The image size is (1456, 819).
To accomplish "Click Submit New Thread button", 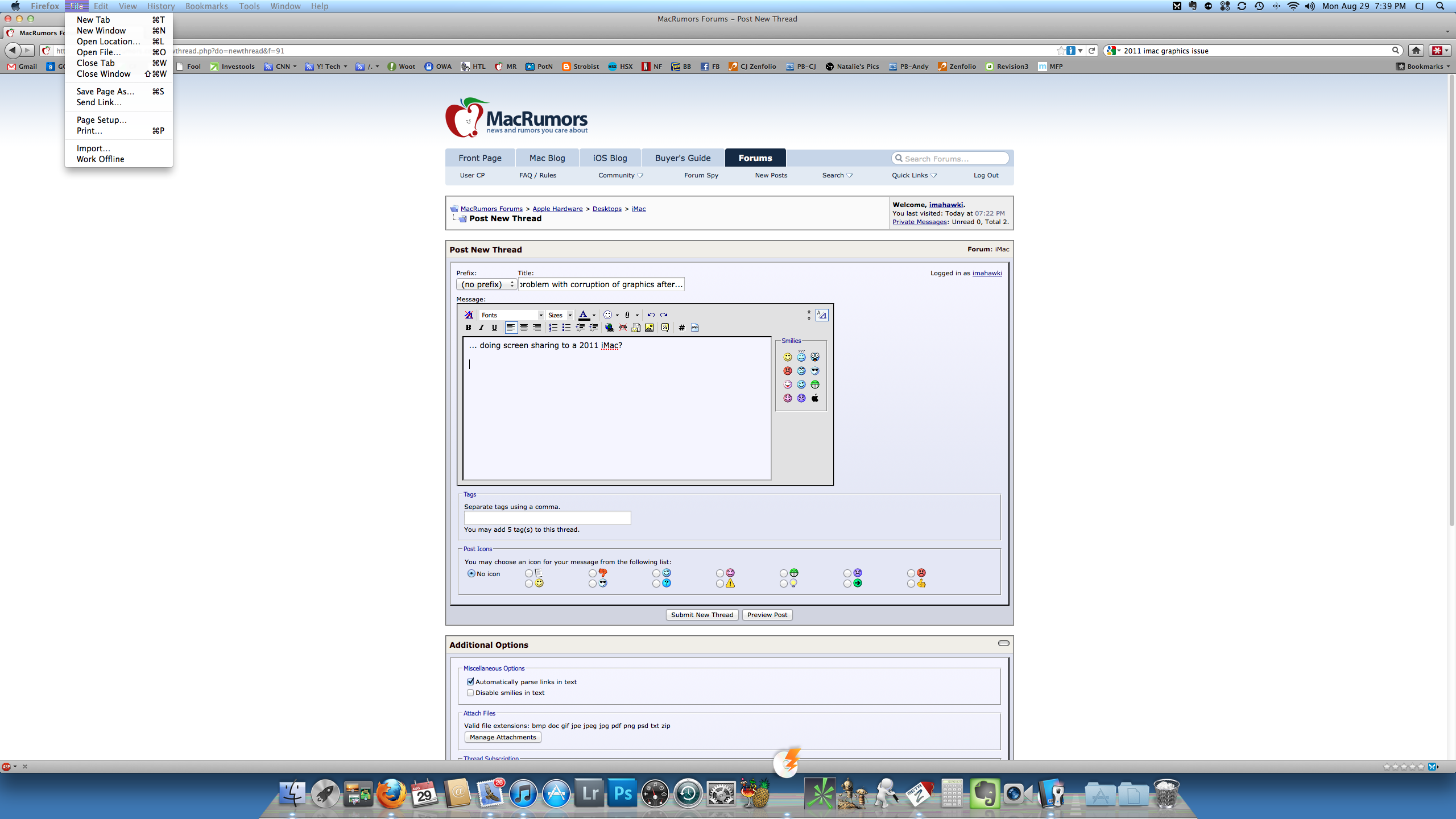I will click(x=702, y=615).
